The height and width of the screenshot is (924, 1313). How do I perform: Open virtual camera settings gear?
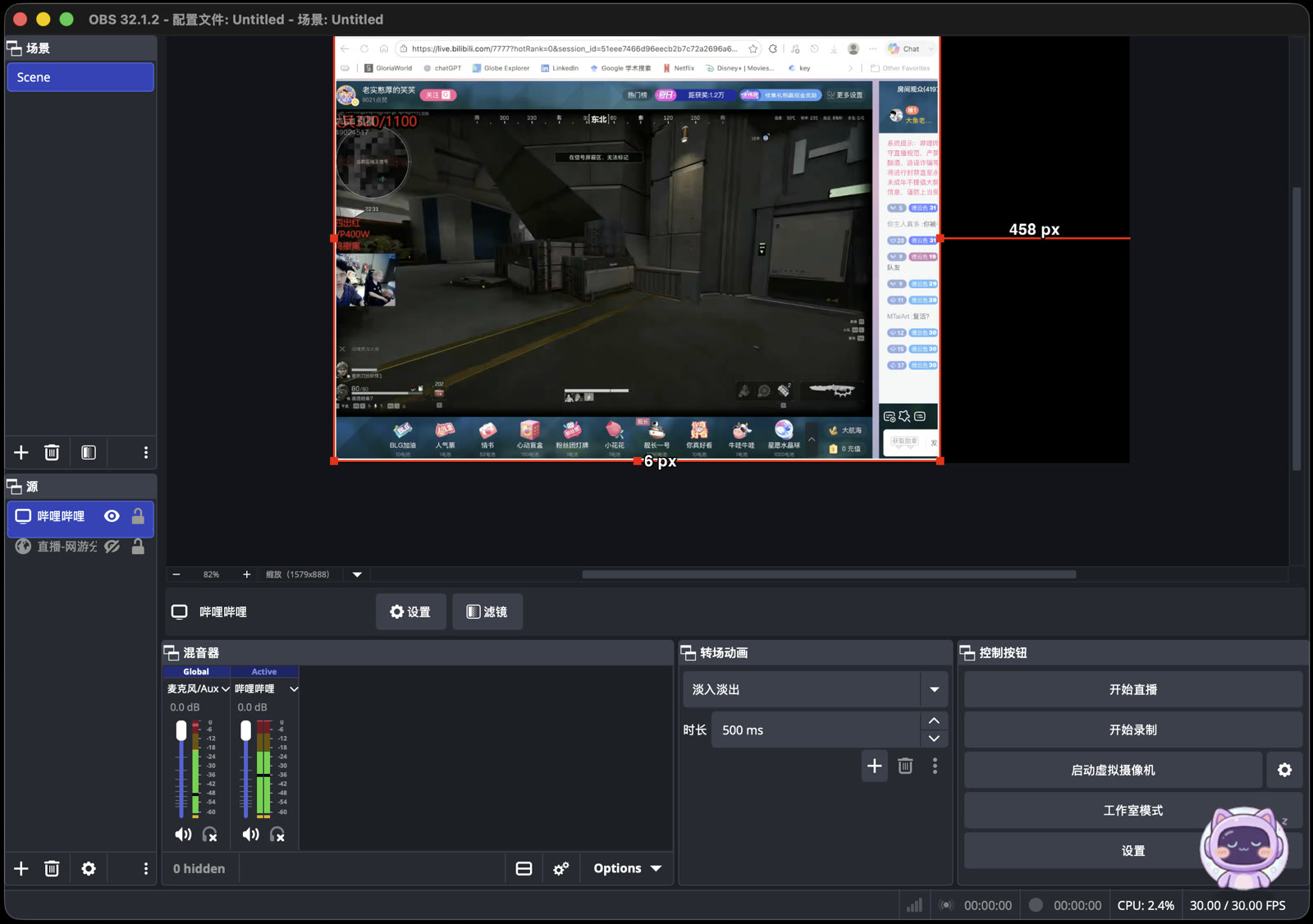pyautogui.click(x=1284, y=770)
